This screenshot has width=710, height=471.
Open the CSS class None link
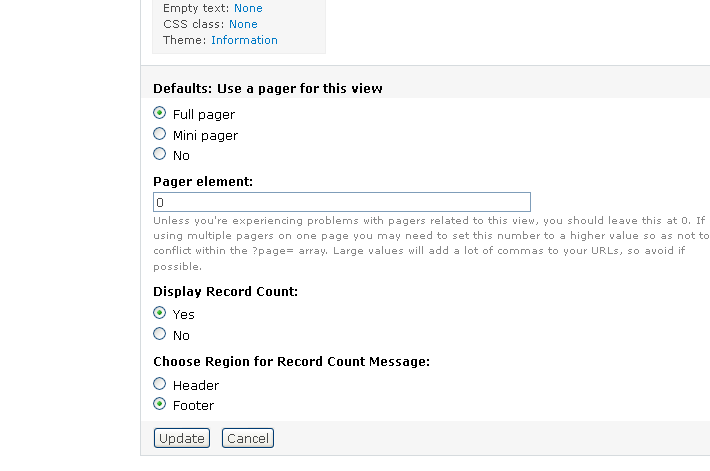(x=243, y=24)
